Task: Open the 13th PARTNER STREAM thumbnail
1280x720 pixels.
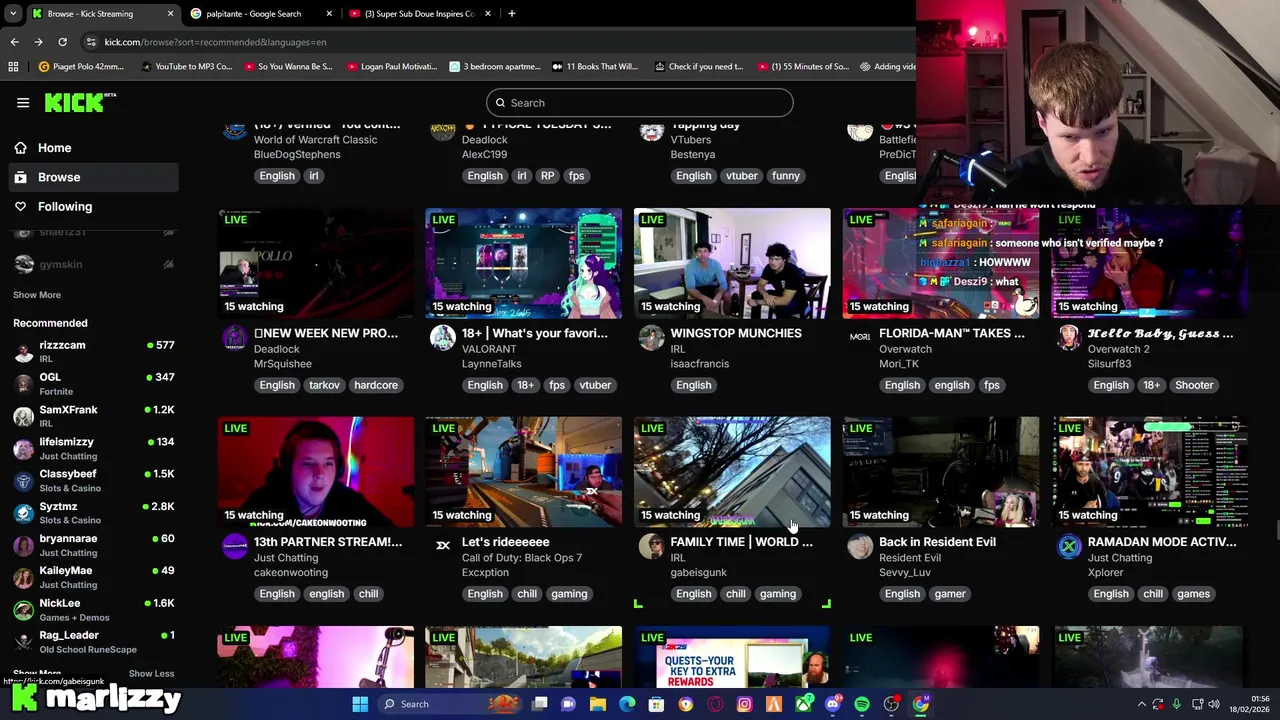Action: coord(316,472)
